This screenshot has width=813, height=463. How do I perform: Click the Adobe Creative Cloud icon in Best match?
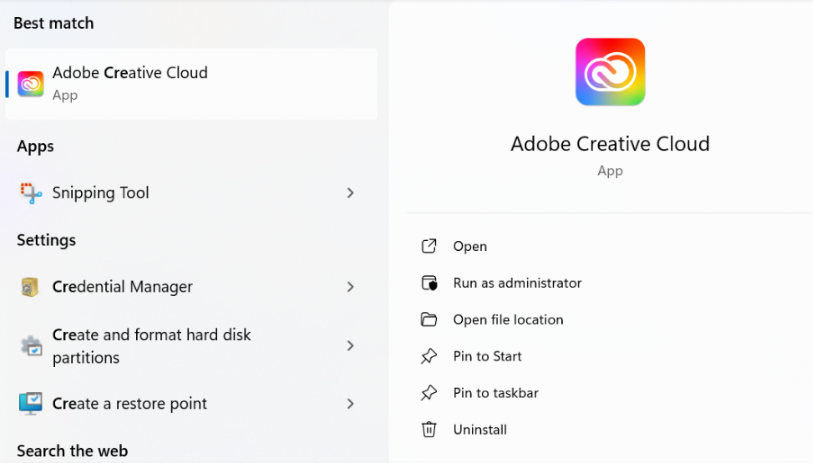click(31, 83)
